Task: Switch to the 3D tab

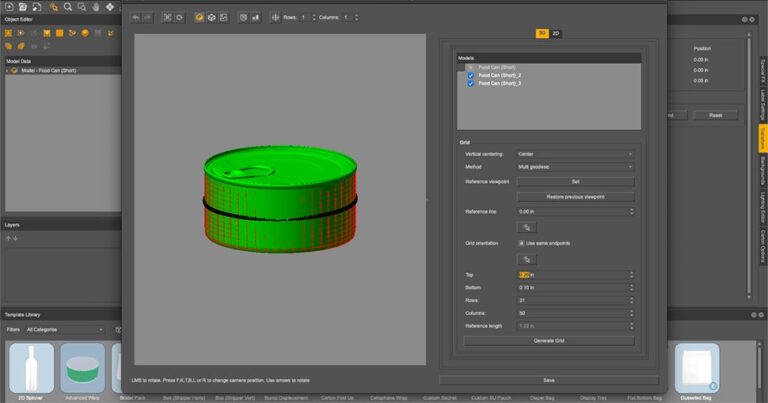Action: pyautogui.click(x=542, y=33)
